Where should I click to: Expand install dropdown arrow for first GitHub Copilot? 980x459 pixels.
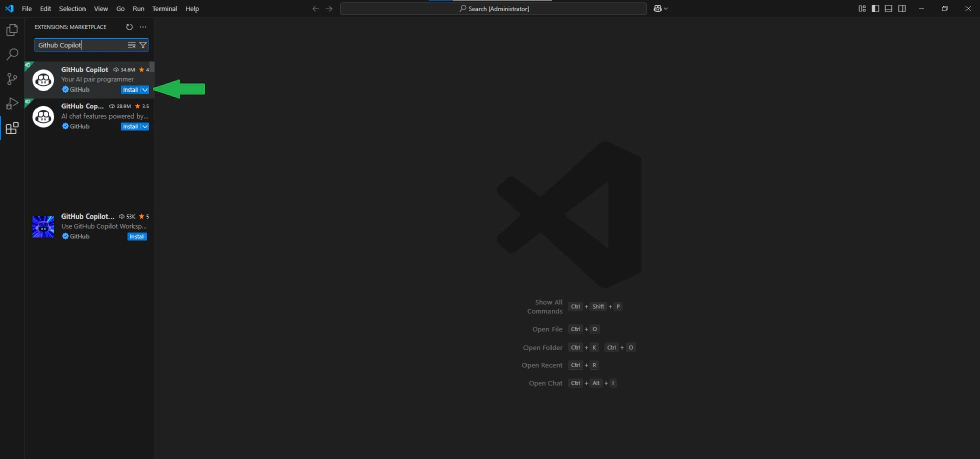pyautogui.click(x=145, y=89)
